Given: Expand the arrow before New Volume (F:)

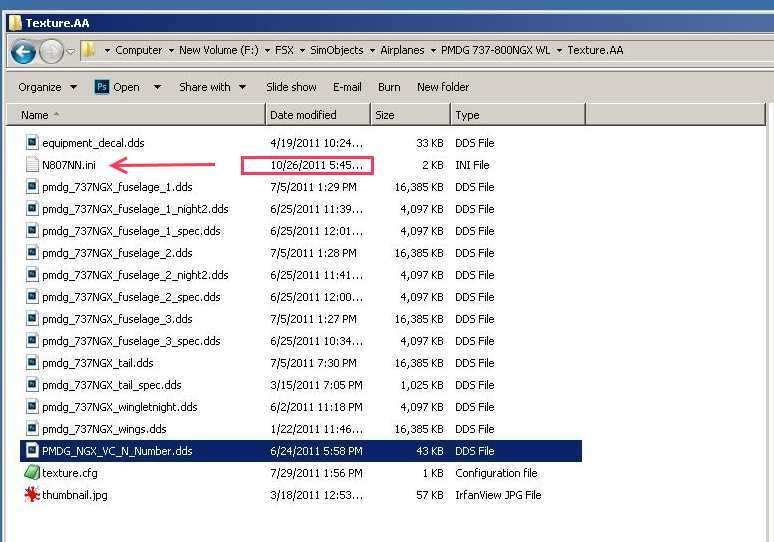Looking at the screenshot, I should [x=171, y=50].
